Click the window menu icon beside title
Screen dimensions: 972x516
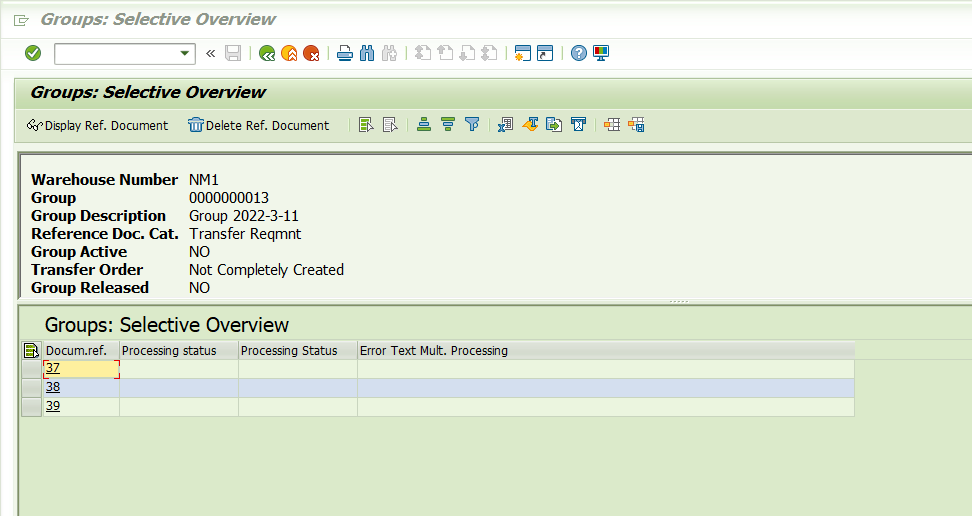point(21,20)
